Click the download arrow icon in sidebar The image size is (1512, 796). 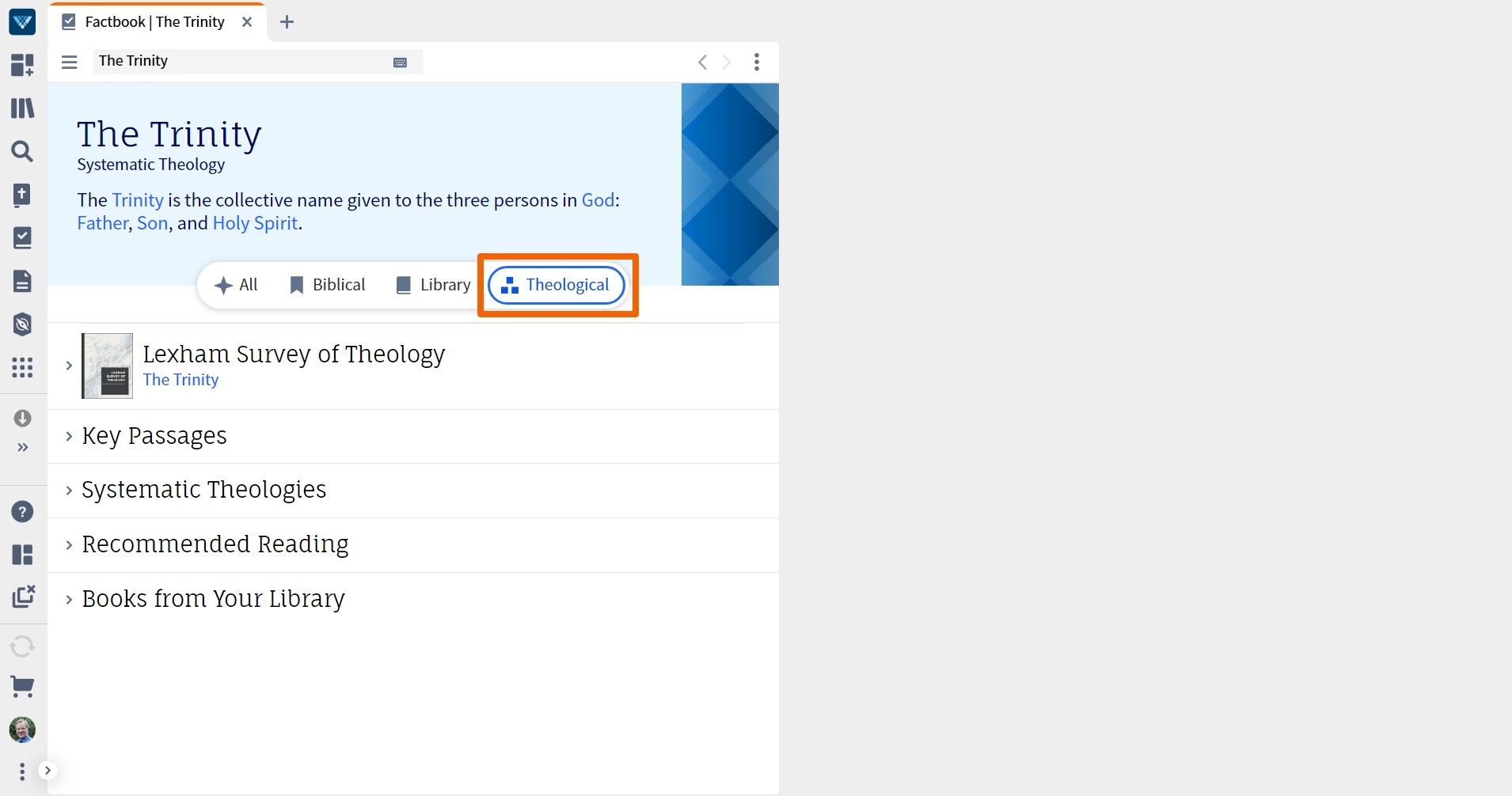pos(22,418)
